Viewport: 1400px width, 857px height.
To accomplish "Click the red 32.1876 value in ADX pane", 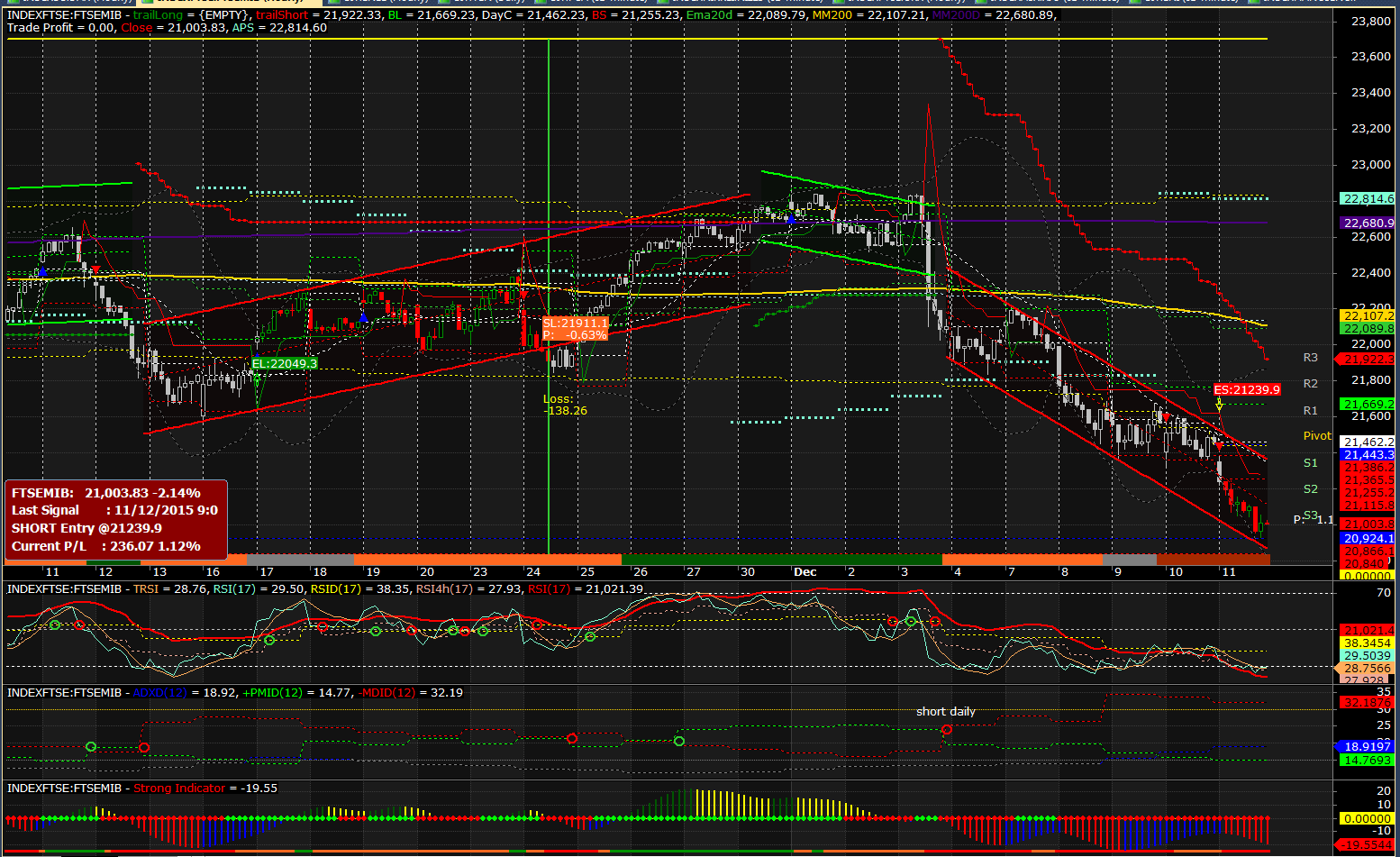I will pos(1368,702).
